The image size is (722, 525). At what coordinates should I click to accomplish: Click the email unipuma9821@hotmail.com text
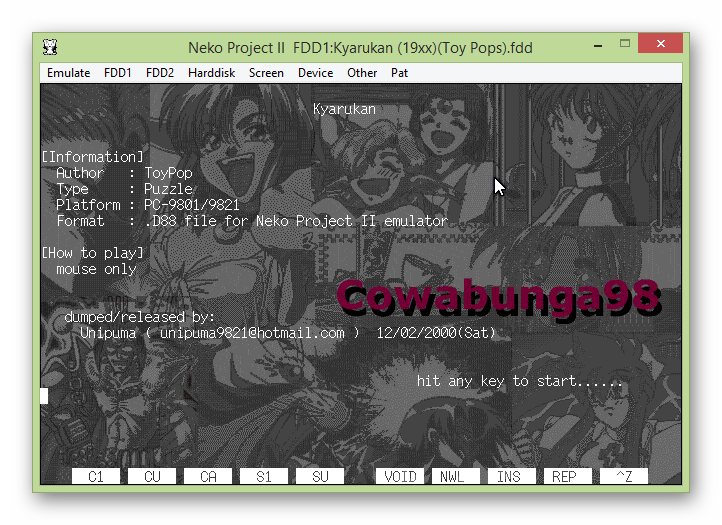click(x=252, y=333)
